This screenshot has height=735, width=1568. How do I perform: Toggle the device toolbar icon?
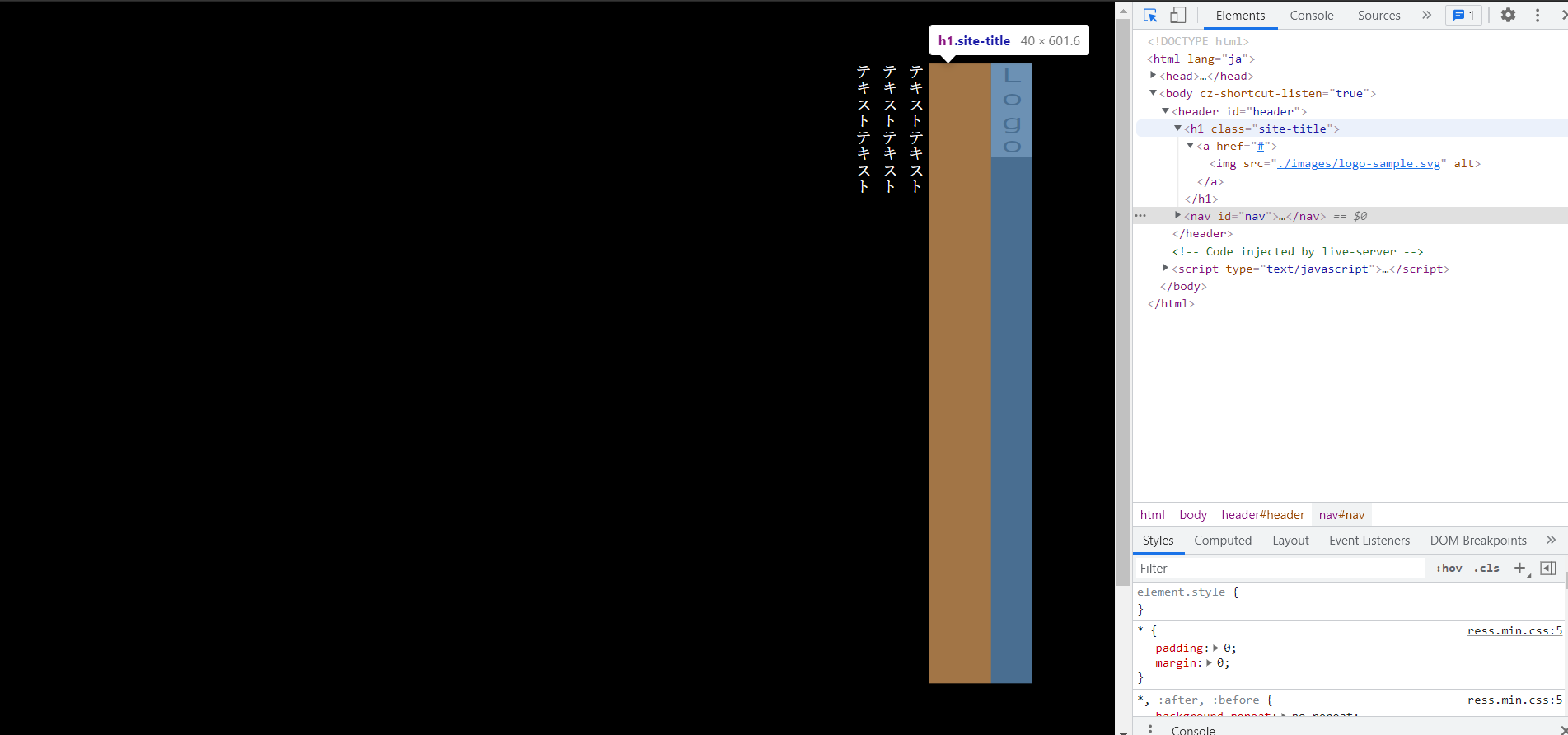(x=1178, y=15)
